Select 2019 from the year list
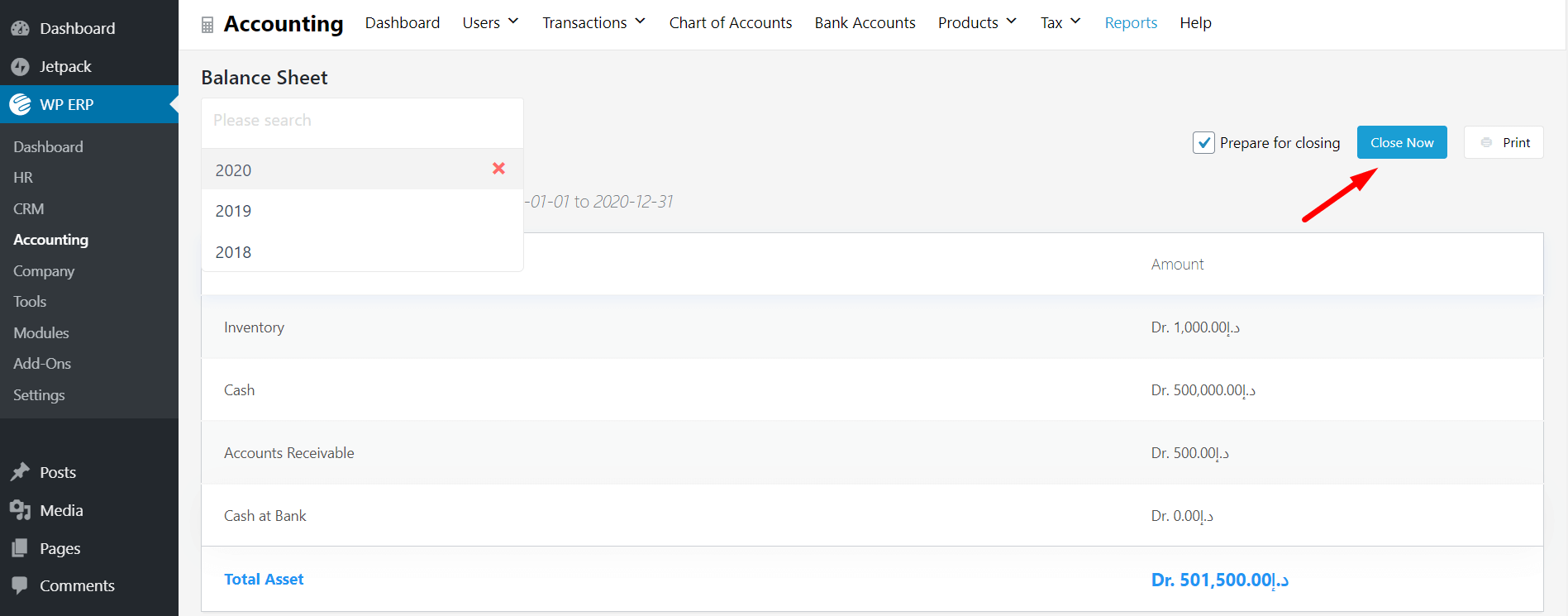 [362, 211]
